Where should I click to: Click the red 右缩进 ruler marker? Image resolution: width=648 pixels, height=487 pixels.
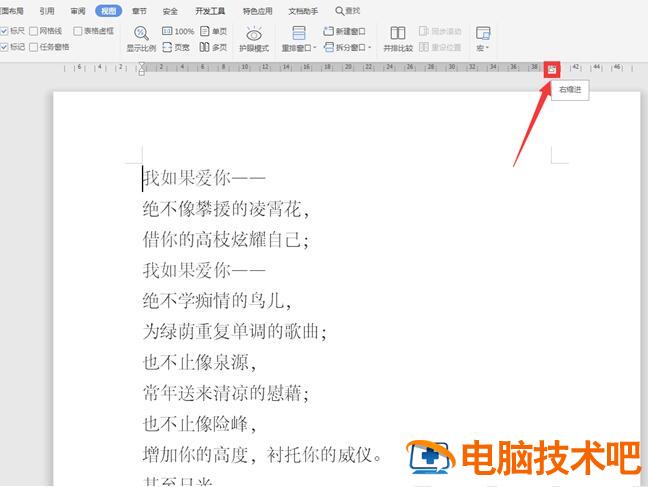pyautogui.click(x=550, y=68)
